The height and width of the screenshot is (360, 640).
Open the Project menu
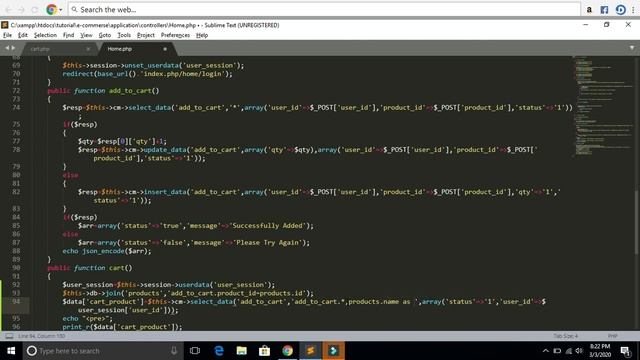pyautogui.click(x=146, y=35)
